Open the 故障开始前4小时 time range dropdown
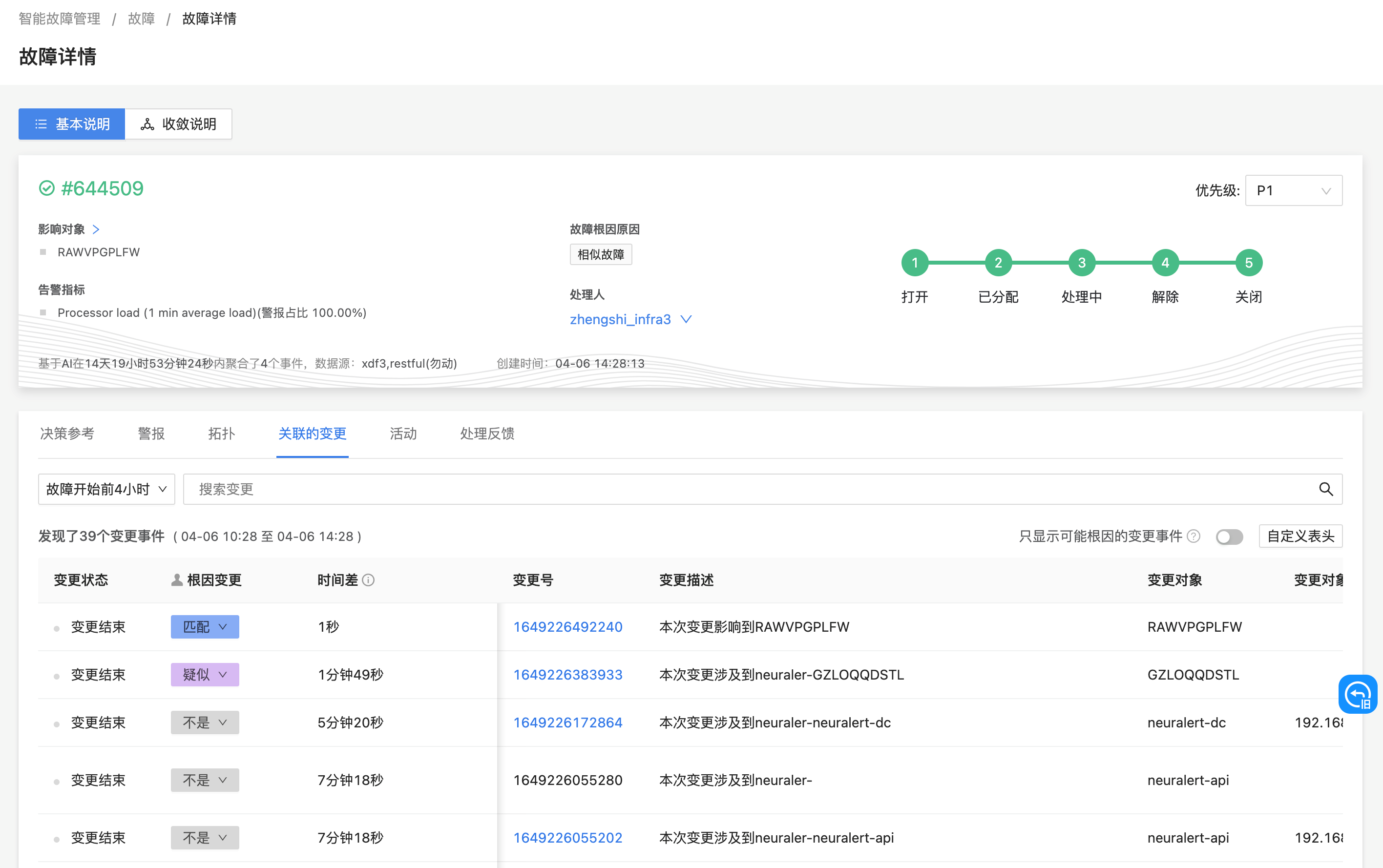Image resolution: width=1383 pixels, height=868 pixels. [x=106, y=489]
